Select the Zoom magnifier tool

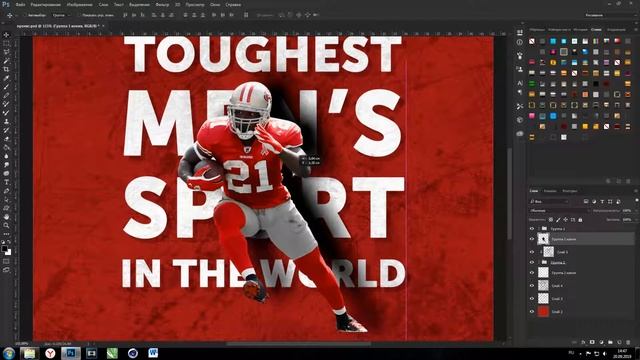[6, 225]
